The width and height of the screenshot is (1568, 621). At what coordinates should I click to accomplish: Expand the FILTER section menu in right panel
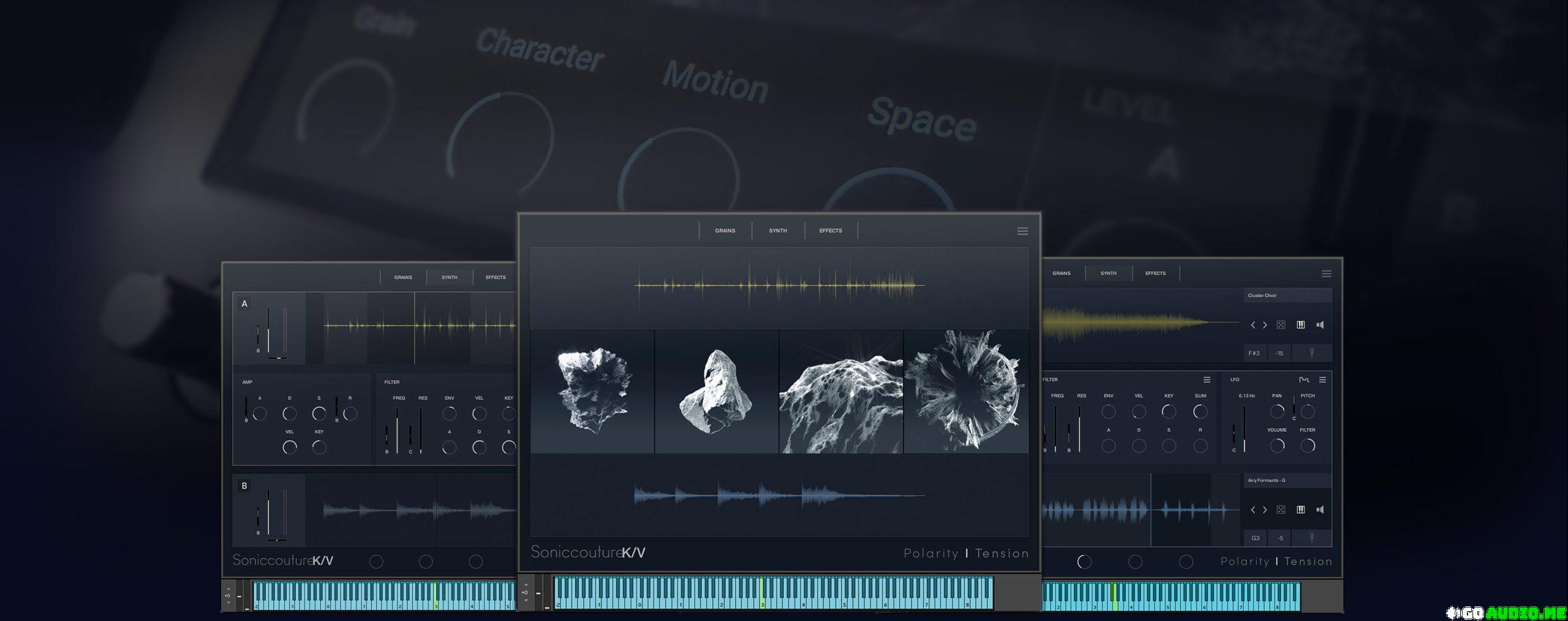point(1207,380)
